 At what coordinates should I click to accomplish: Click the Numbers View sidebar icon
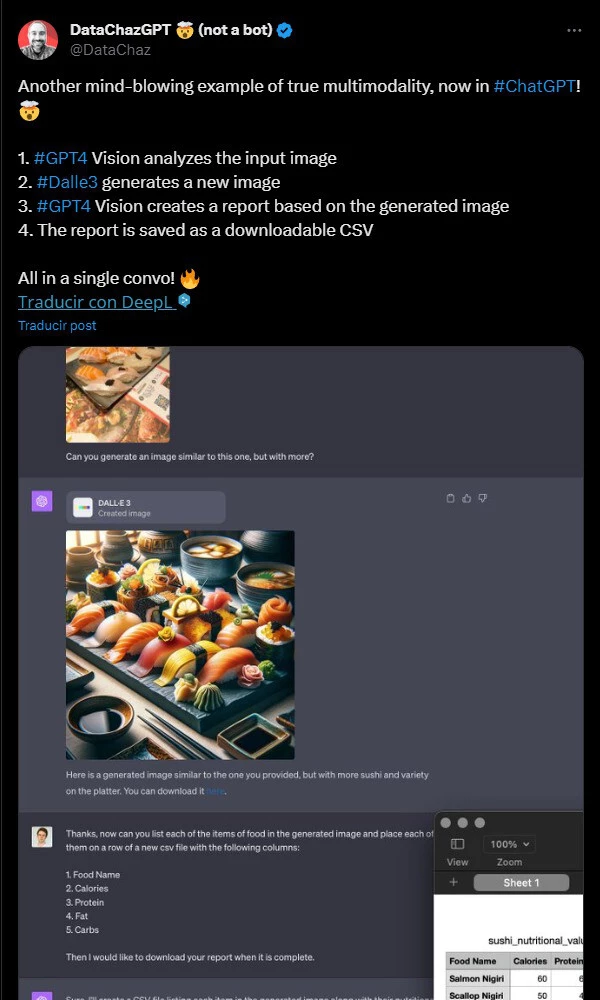(457, 845)
